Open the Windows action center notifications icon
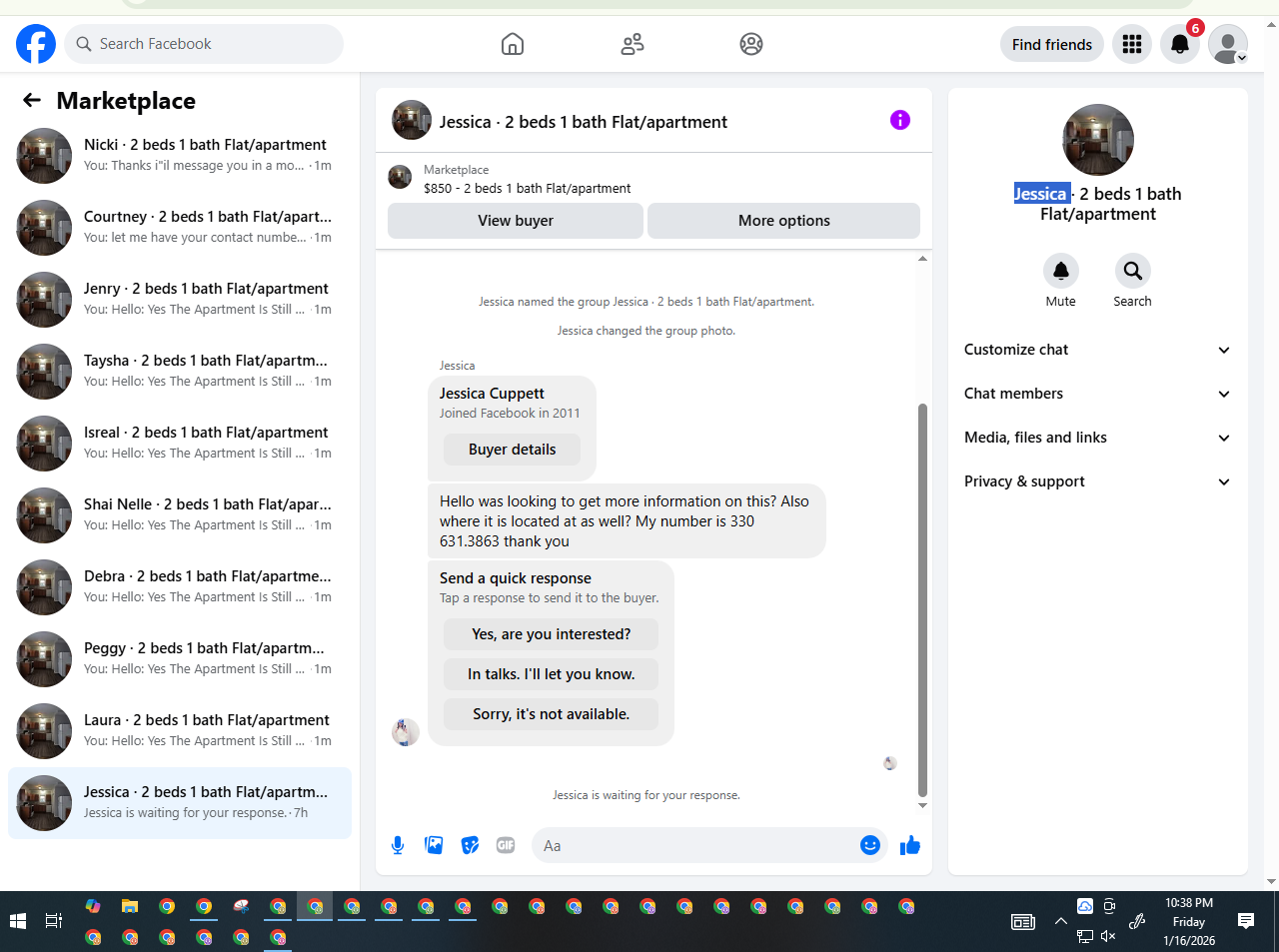 (x=1246, y=921)
